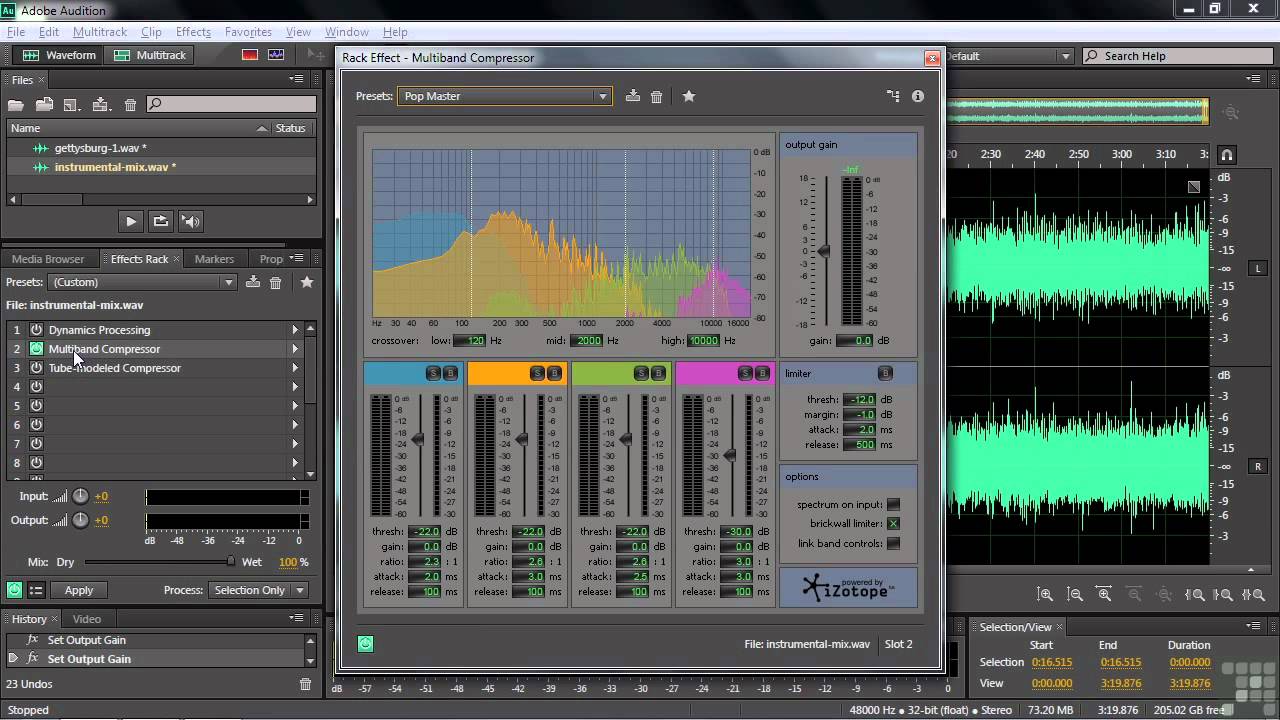The image size is (1280, 720).
Task: Click the Open File folder icon in Files panel
Action: pyautogui.click(x=16, y=105)
